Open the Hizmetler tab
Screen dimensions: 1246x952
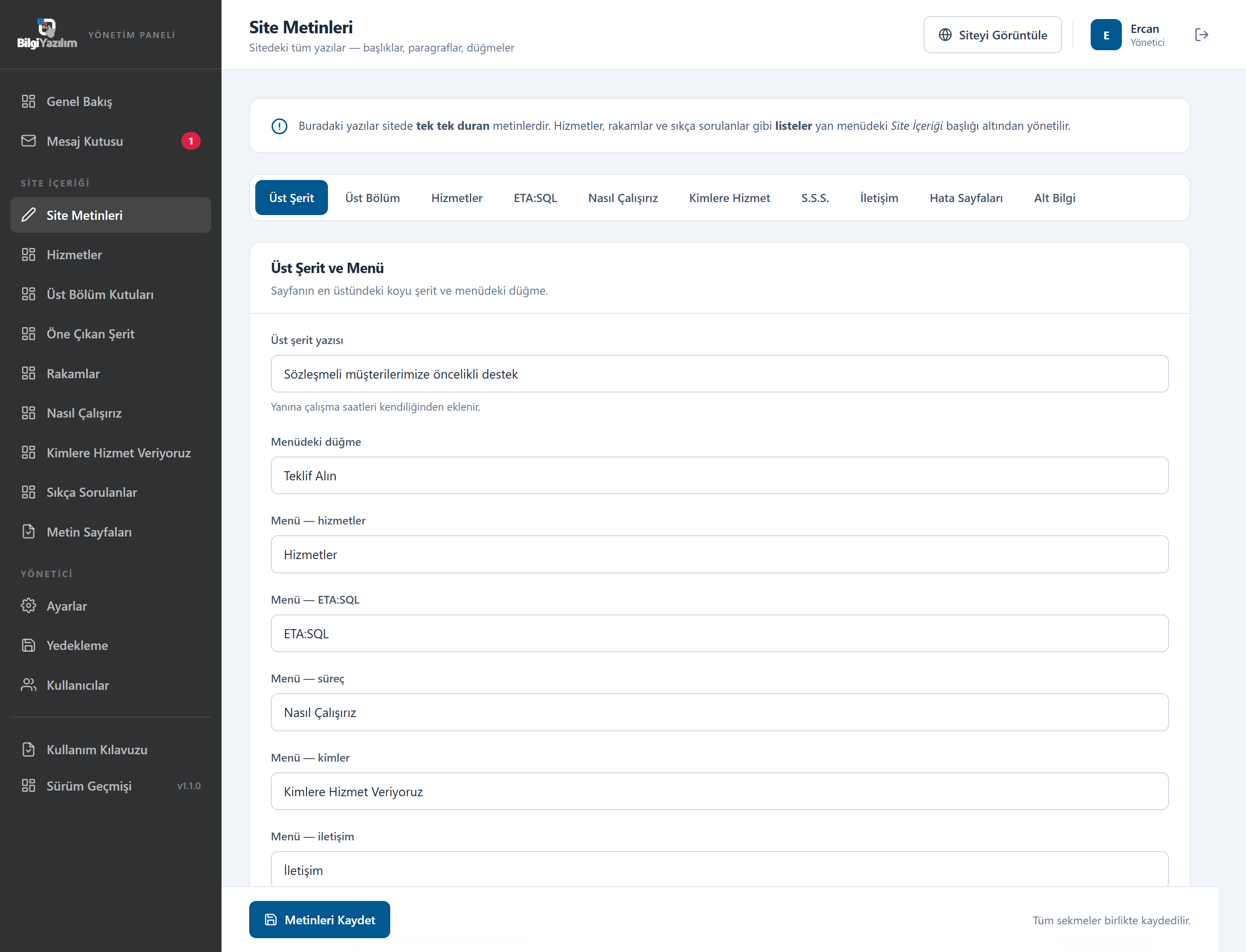[x=457, y=198]
